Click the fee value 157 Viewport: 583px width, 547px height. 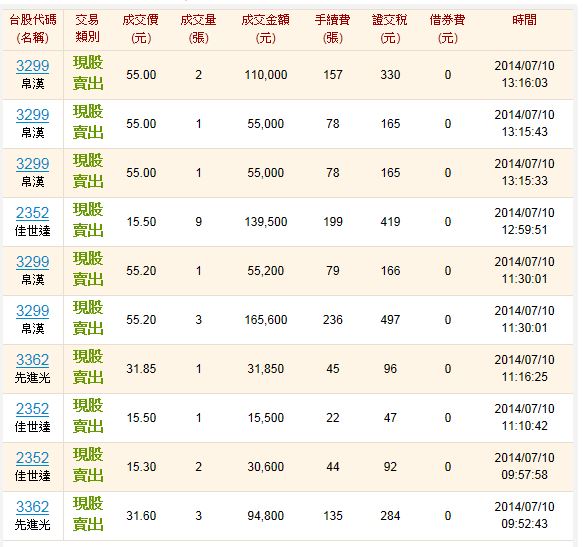tap(333, 75)
